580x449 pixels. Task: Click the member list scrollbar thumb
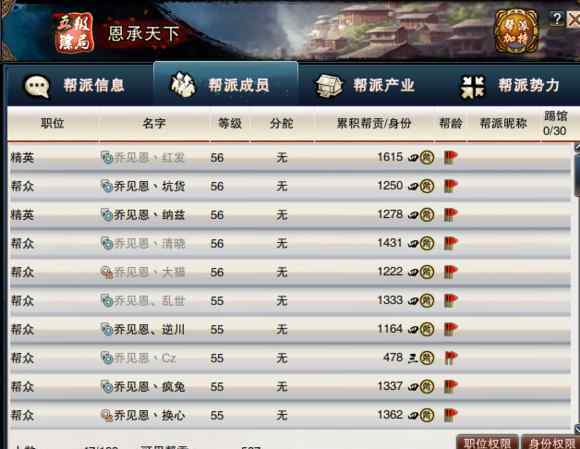[577, 176]
